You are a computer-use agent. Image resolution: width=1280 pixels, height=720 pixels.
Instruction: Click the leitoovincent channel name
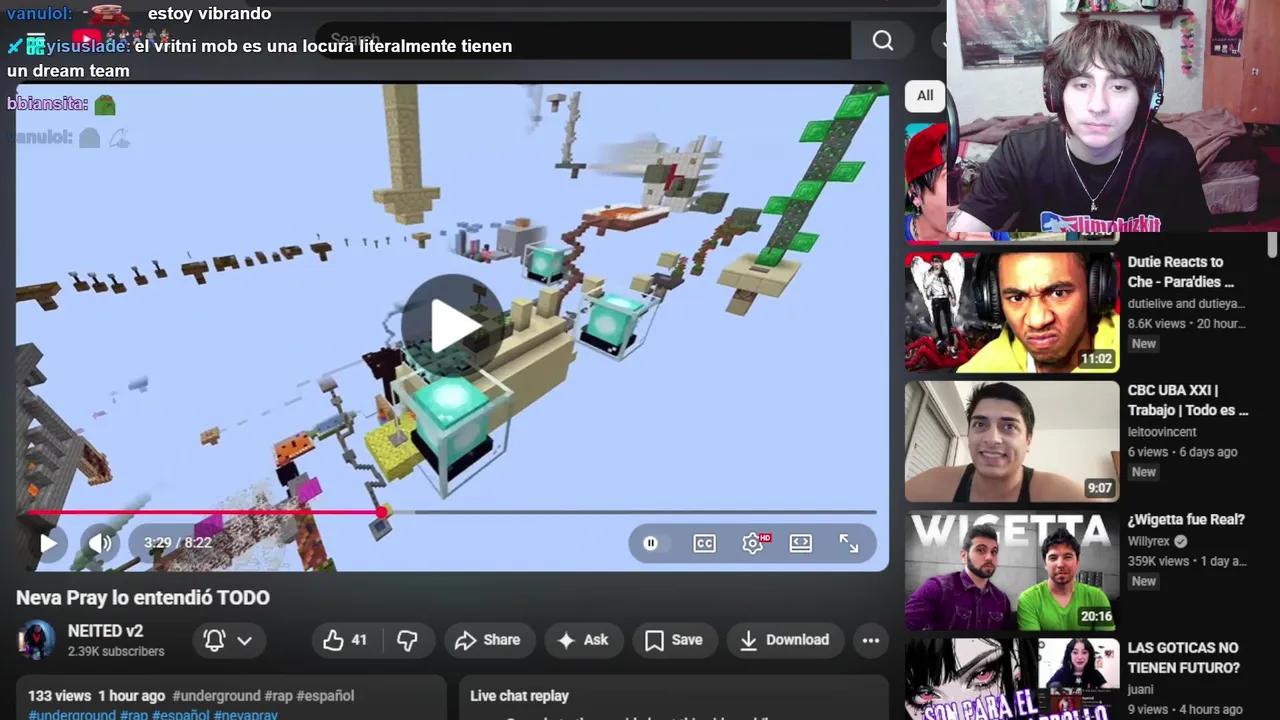click(x=1162, y=432)
